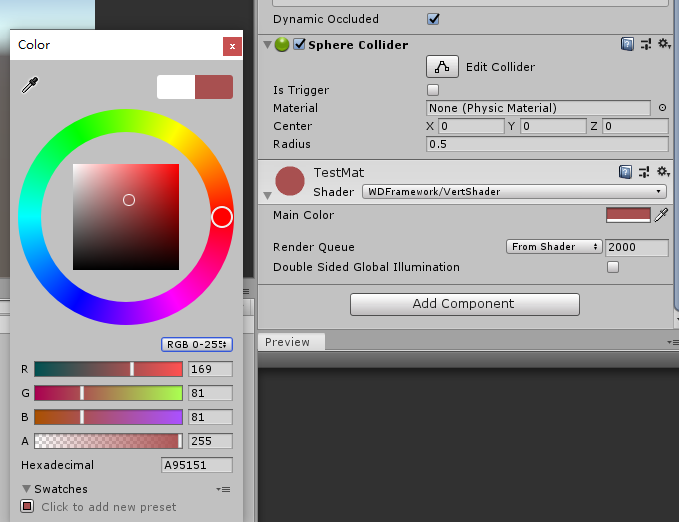Click the Edit Collider button
This screenshot has width=679, height=522.
(x=442, y=67)
